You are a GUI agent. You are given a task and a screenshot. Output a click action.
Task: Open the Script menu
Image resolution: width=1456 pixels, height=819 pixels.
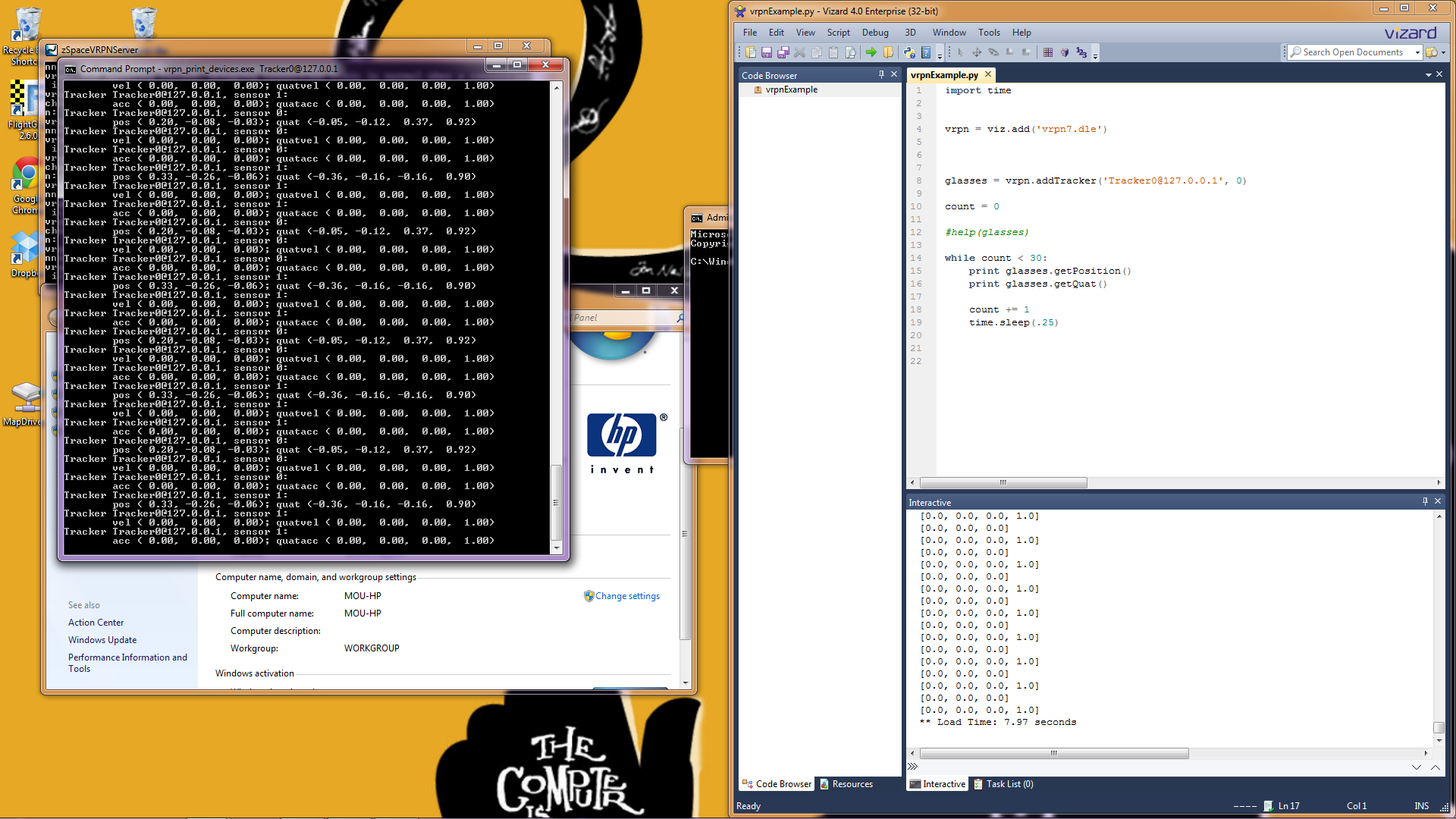[838, 33]
